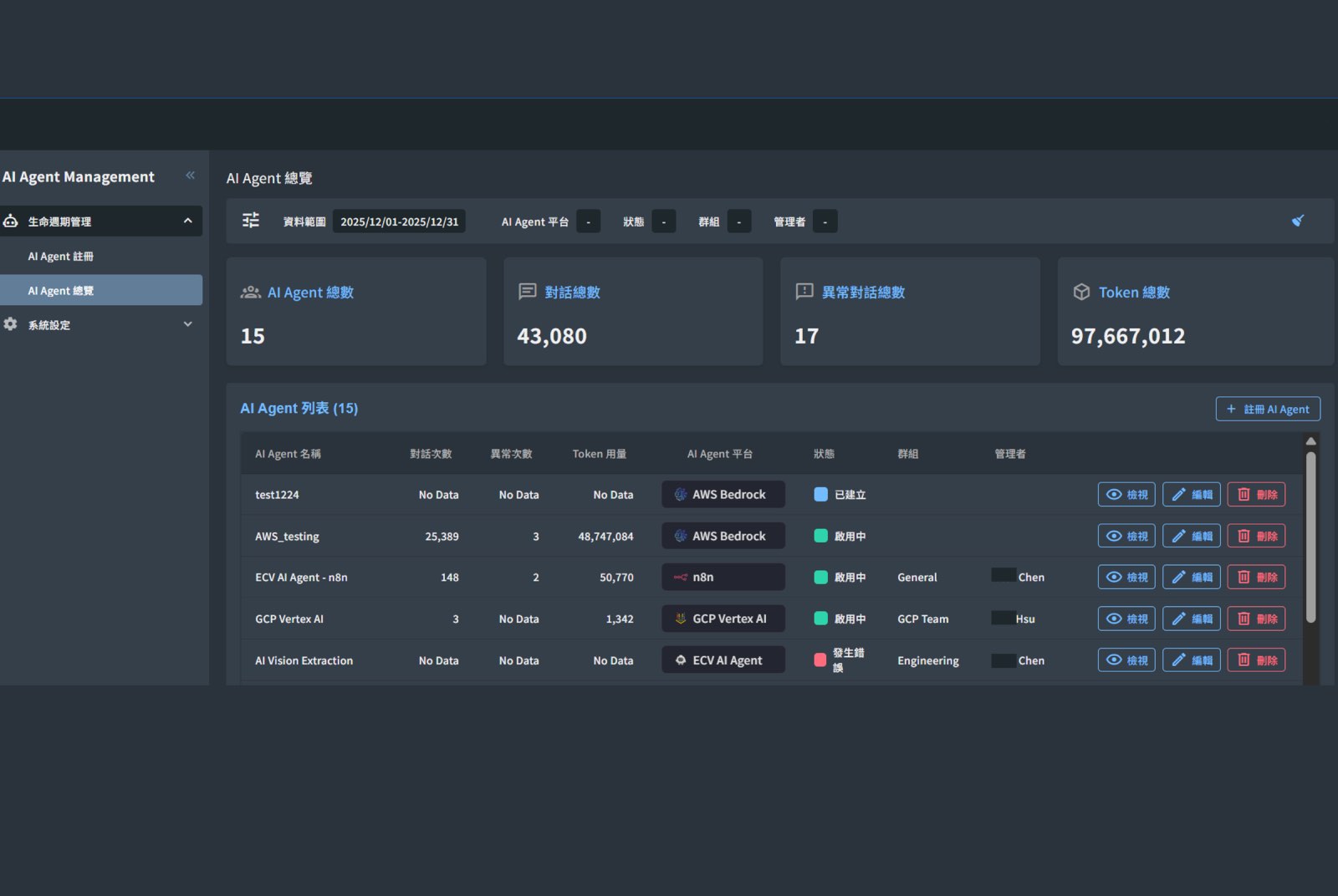The image size is (1338, 896).
Task: Click the 對話總數 chat bubble icon
Action: 528,292
